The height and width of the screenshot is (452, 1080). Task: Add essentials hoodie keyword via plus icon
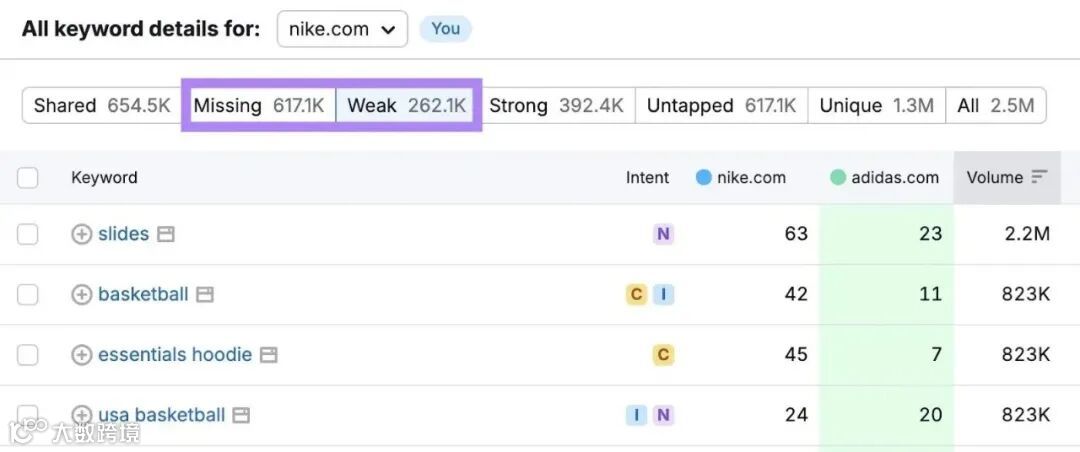(81, 355)
